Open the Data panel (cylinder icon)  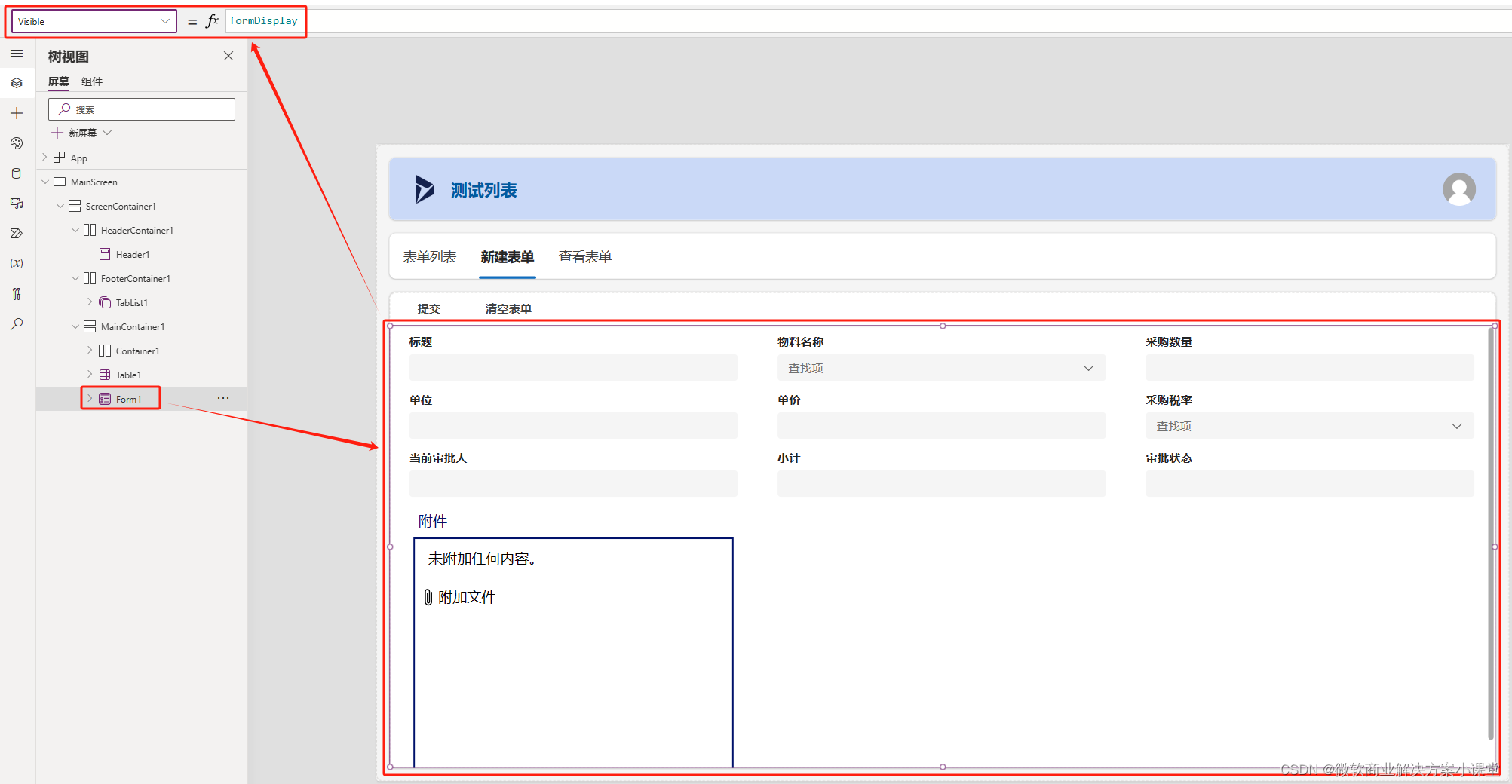coord(17,173)
